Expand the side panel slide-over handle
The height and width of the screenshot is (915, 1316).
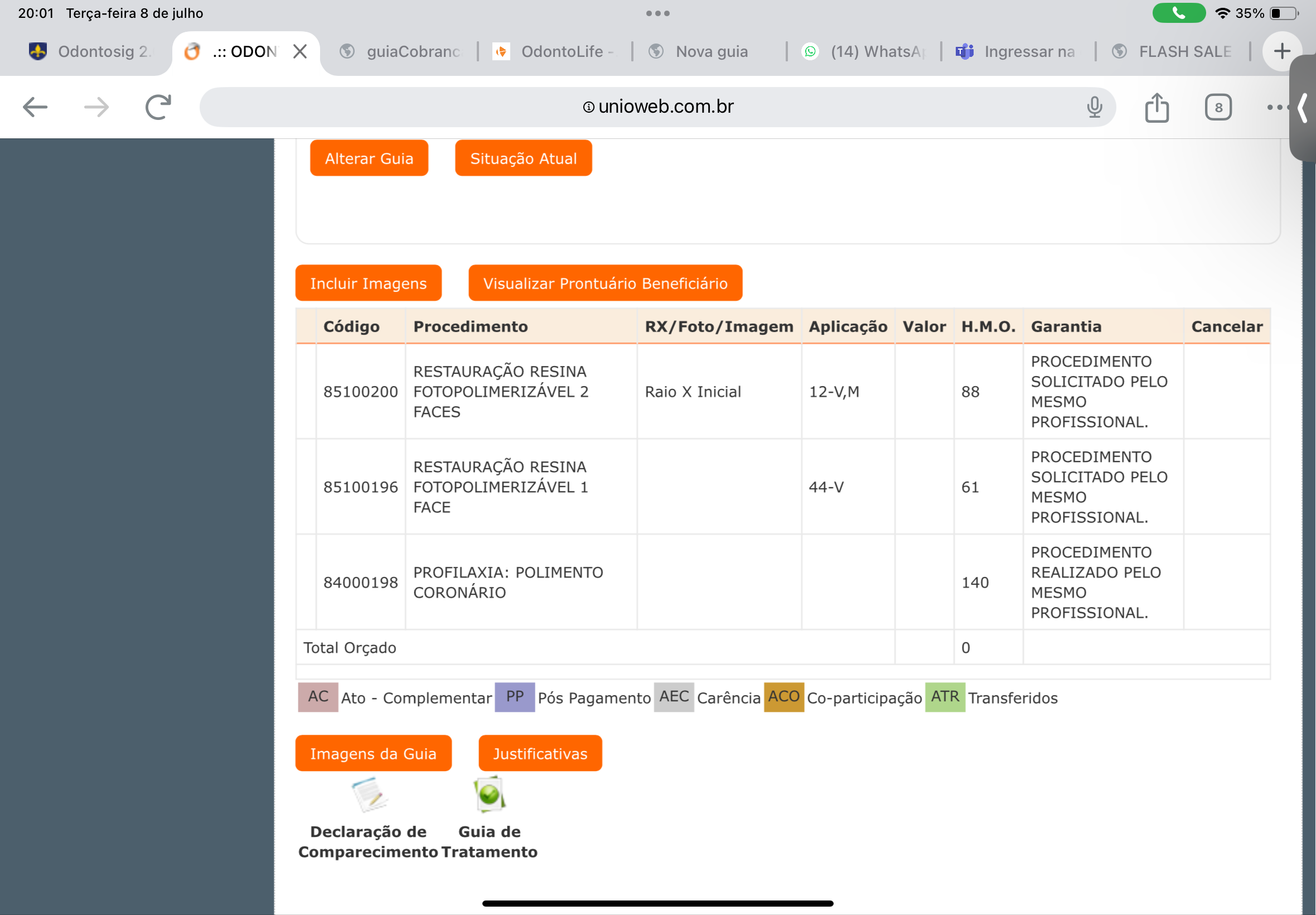click(1303, 108)
